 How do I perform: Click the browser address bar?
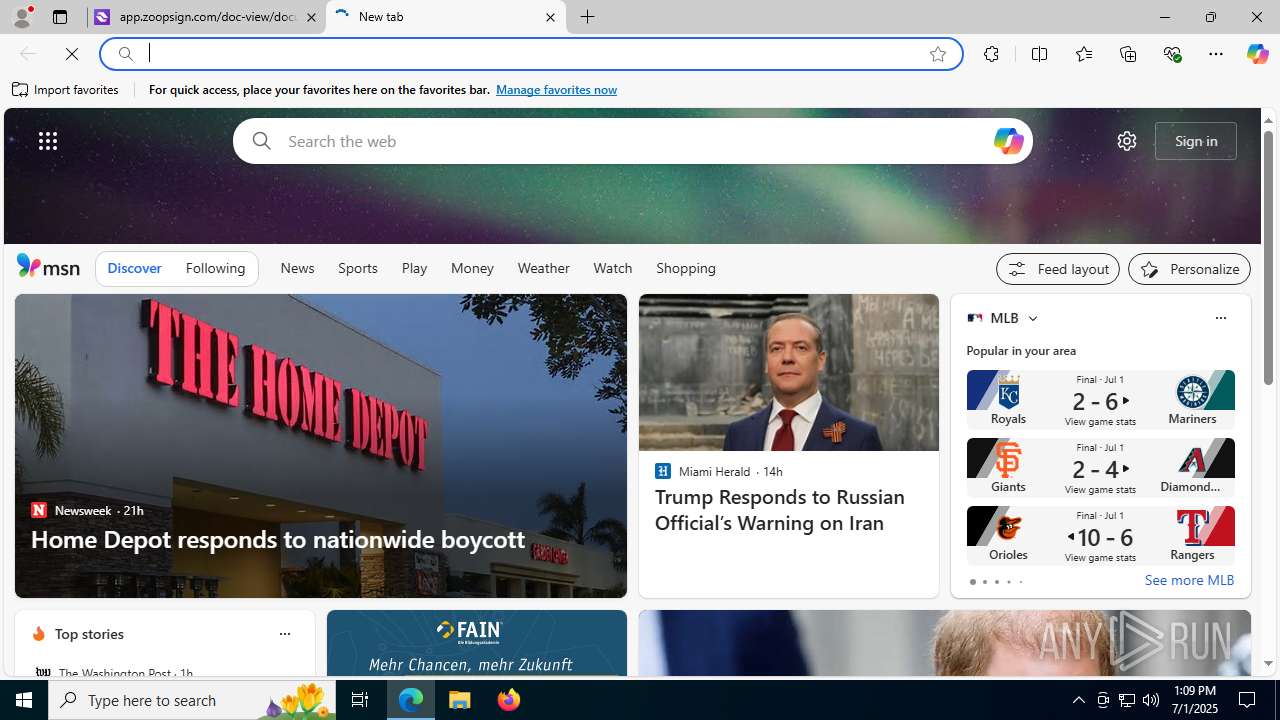pyautogui.click(x=530, y=54)
